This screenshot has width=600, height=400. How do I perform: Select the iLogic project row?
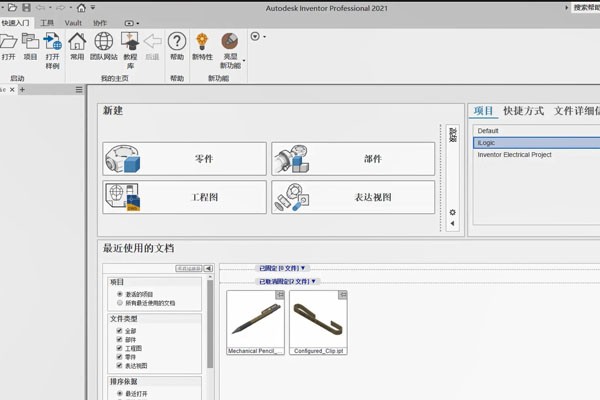[536, 143]
